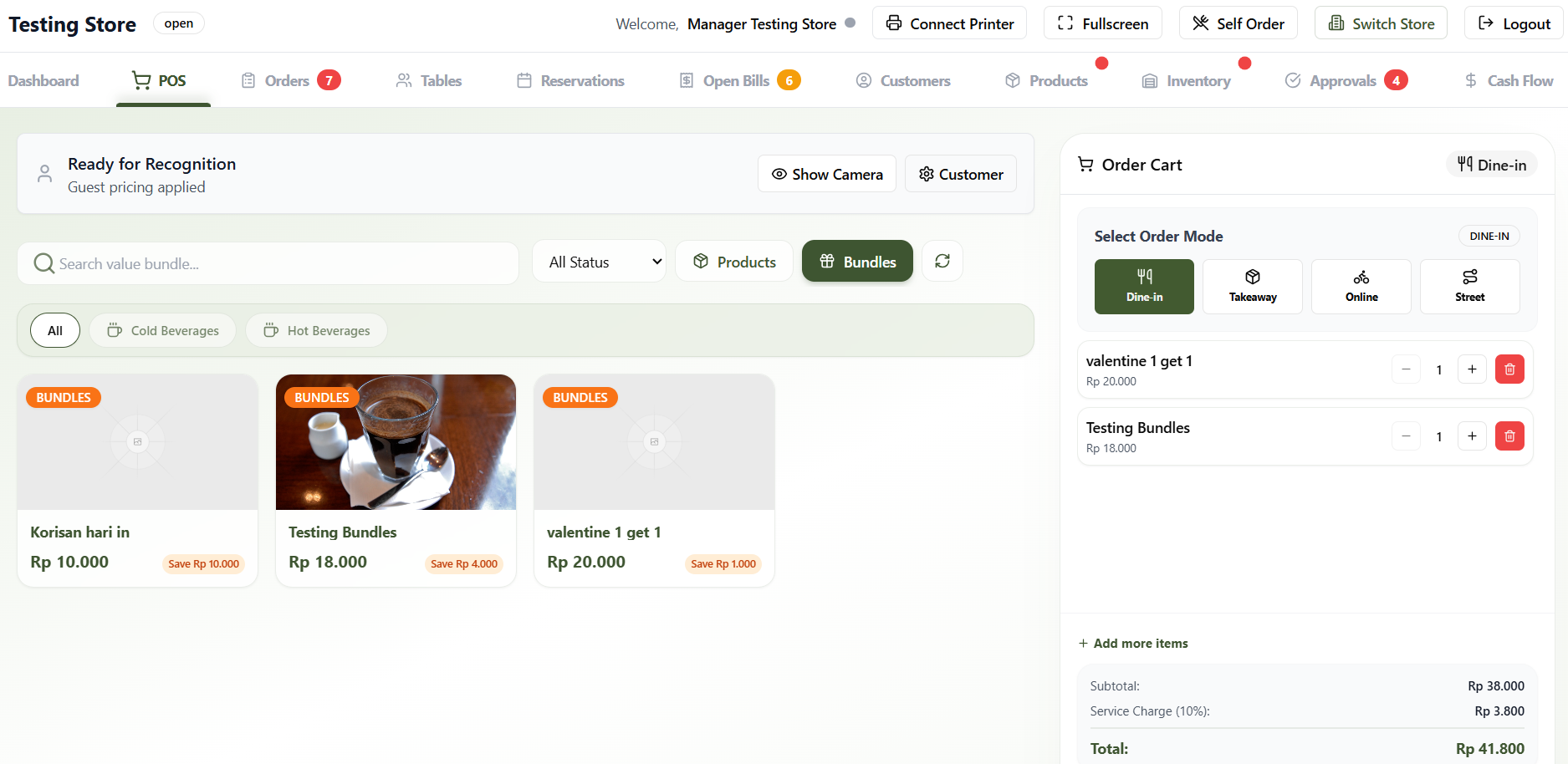1568x764 pixels.
Task: Enter Fullscreen mode
Action: [1103, 23]
